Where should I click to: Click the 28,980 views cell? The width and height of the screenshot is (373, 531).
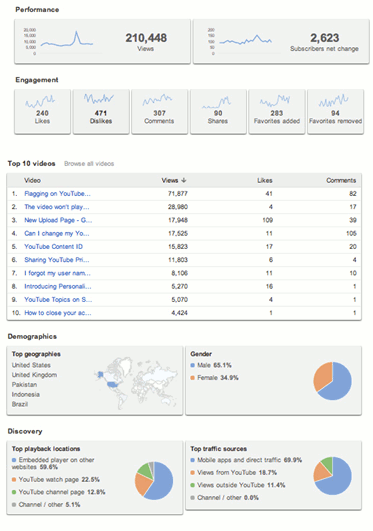pos(178,207)
